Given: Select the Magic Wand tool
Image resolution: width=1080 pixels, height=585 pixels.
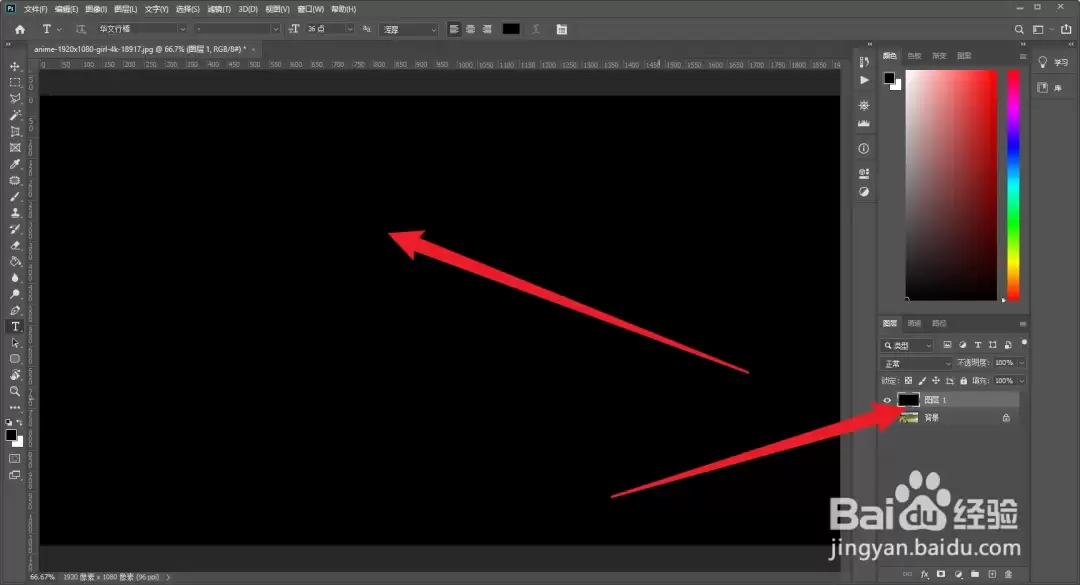Looking at the screenshot, I should point(14,115).
